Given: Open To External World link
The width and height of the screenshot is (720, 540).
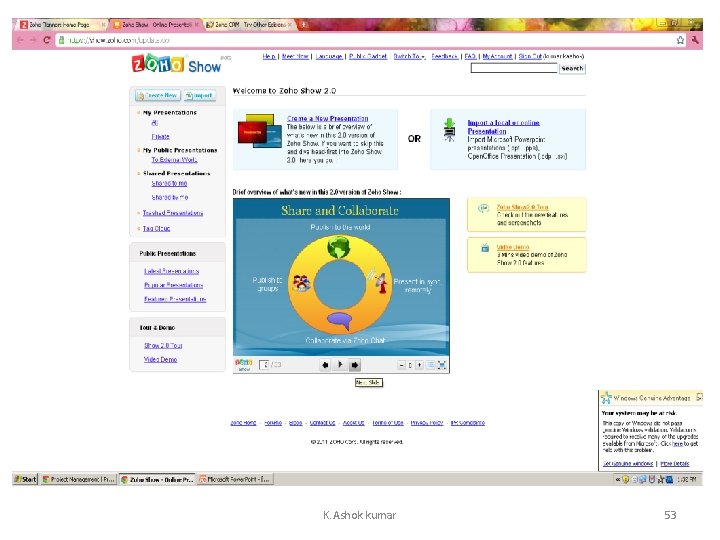Looking at the screenshot, I should coord(174,160).
